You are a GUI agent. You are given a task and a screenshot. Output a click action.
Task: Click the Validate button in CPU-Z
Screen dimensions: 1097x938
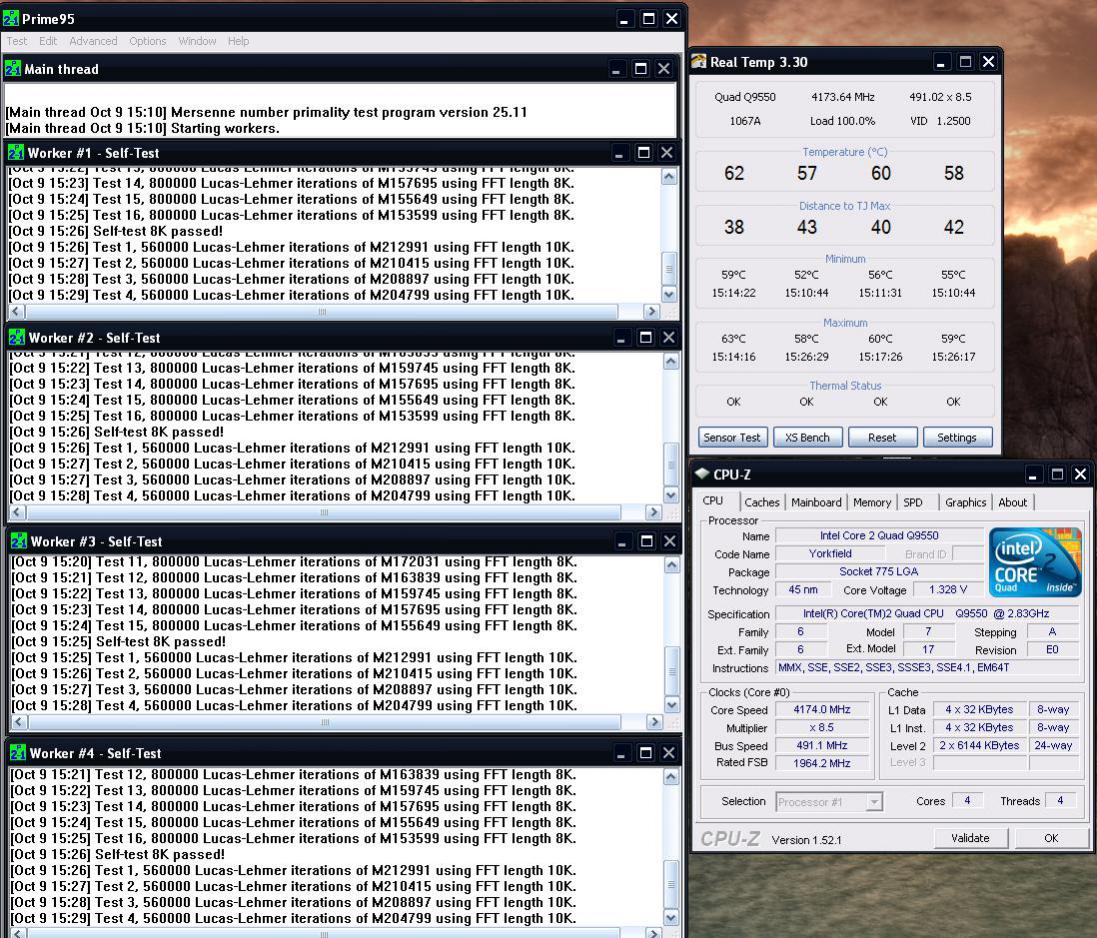coord(970,838)
